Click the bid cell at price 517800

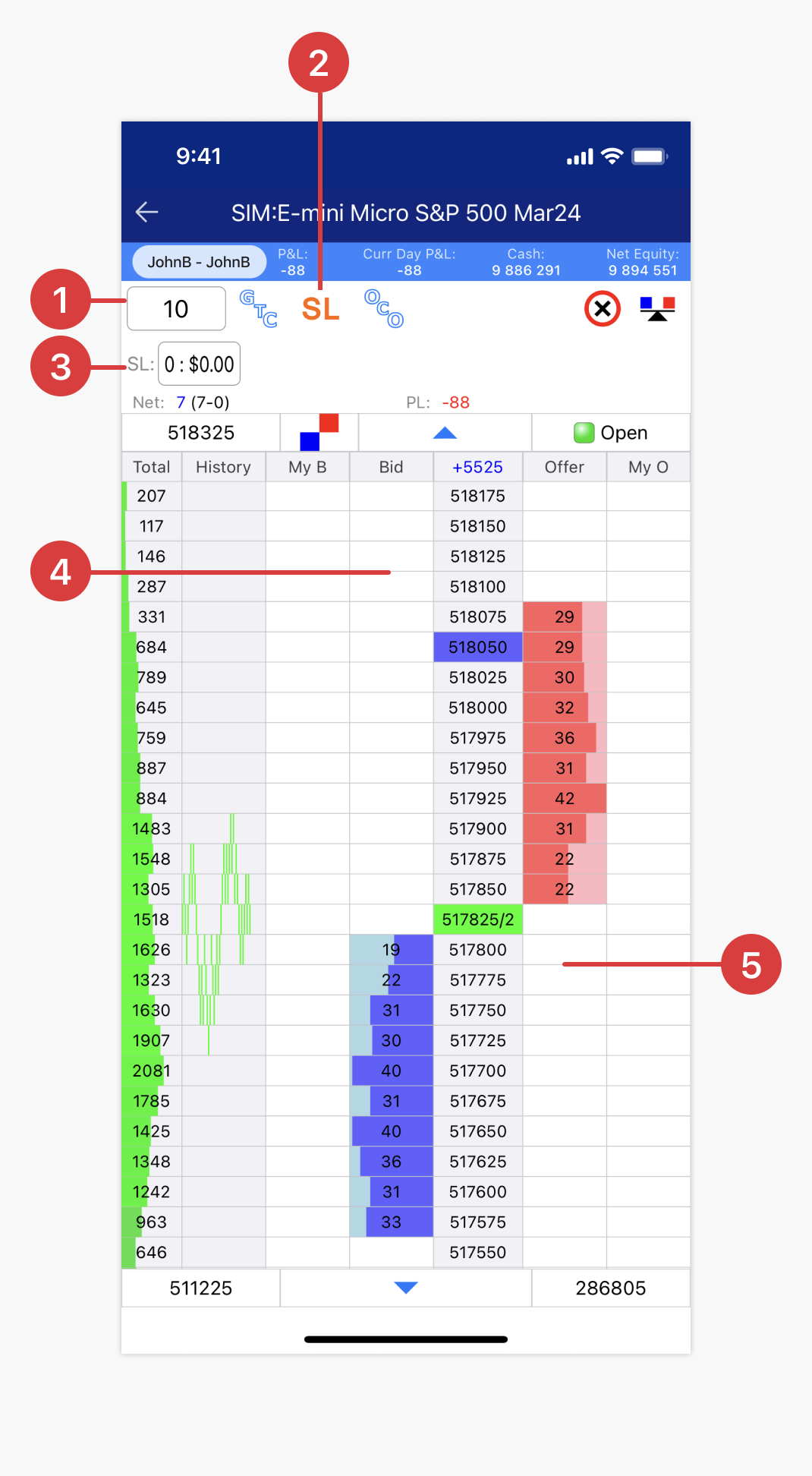391,950
